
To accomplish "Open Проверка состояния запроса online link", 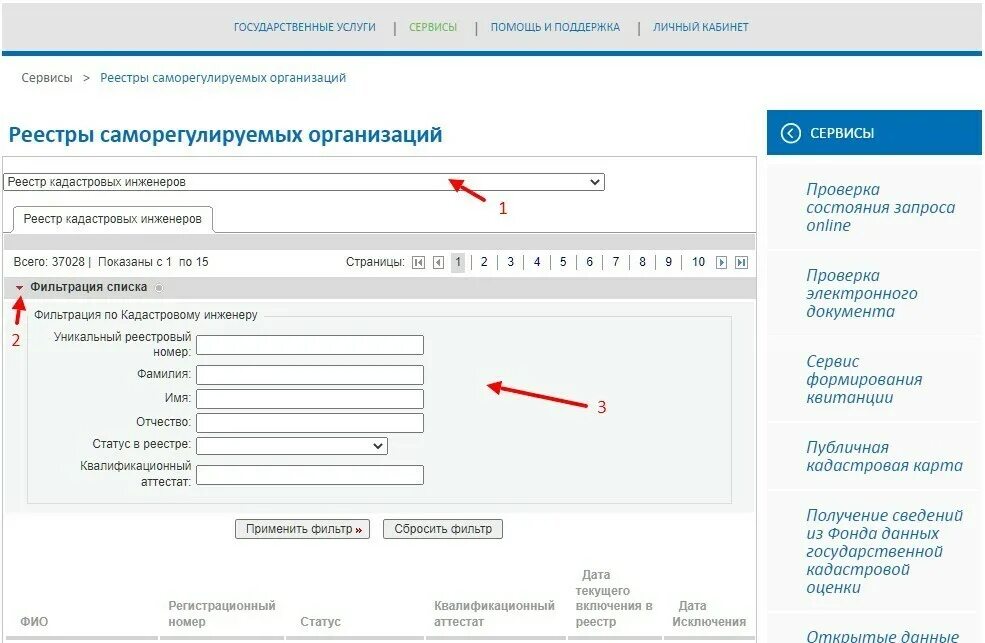I will click(x=880, y=207).
